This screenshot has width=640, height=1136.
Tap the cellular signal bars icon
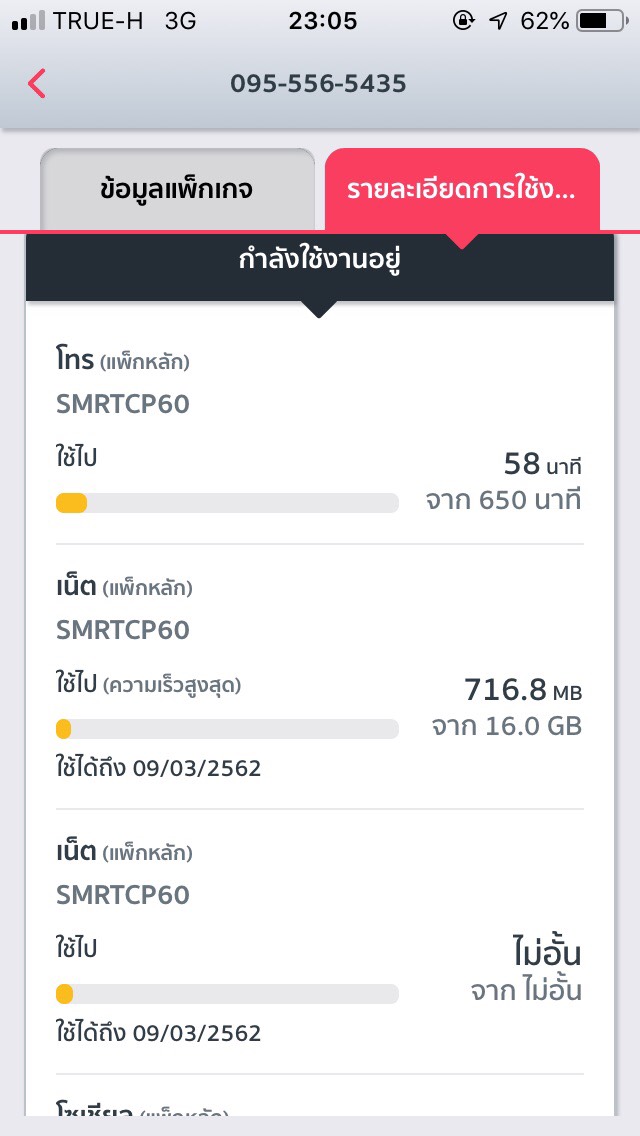pos(28,21)
